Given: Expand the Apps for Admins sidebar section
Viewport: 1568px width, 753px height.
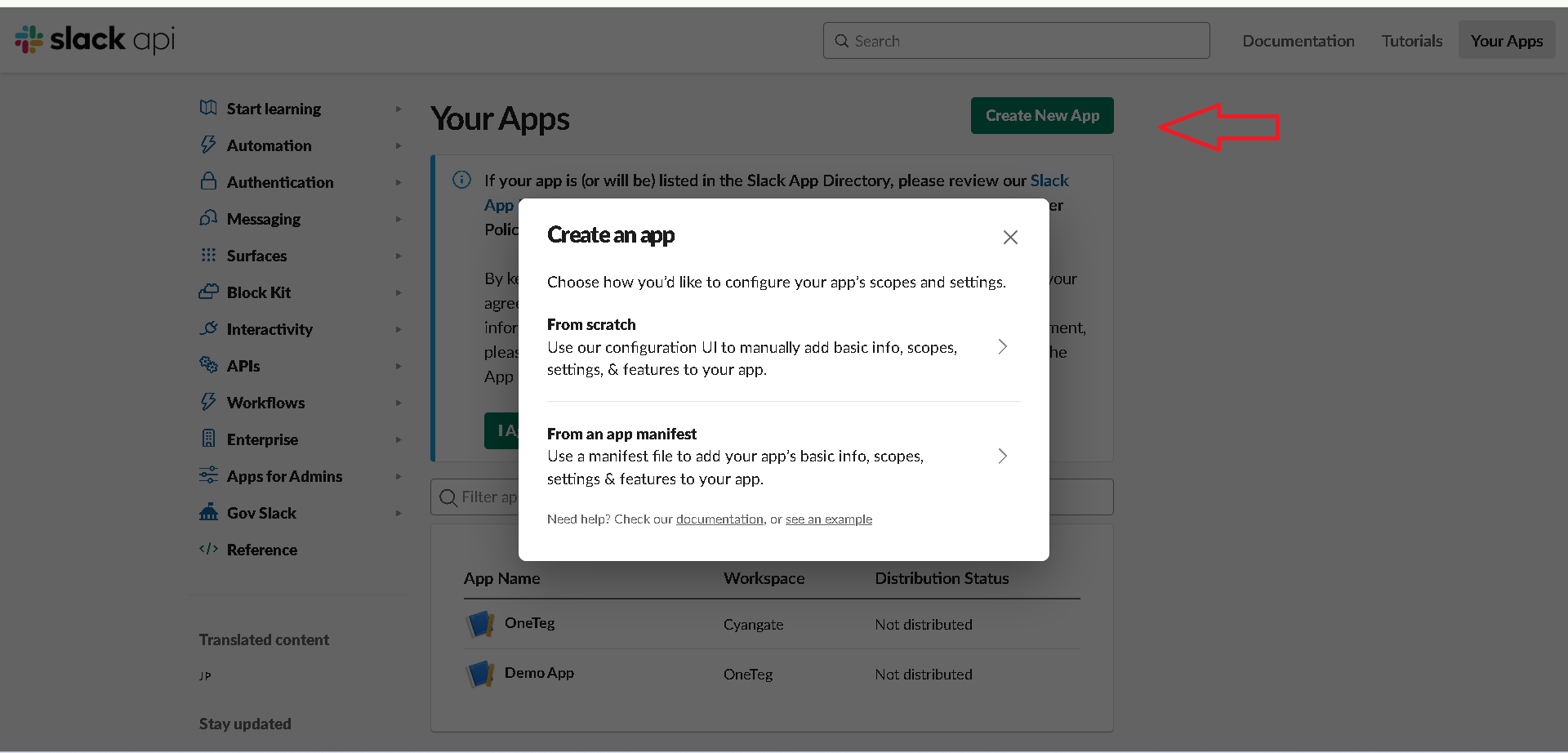Looking at the screenshot, I should pos(284,475).
